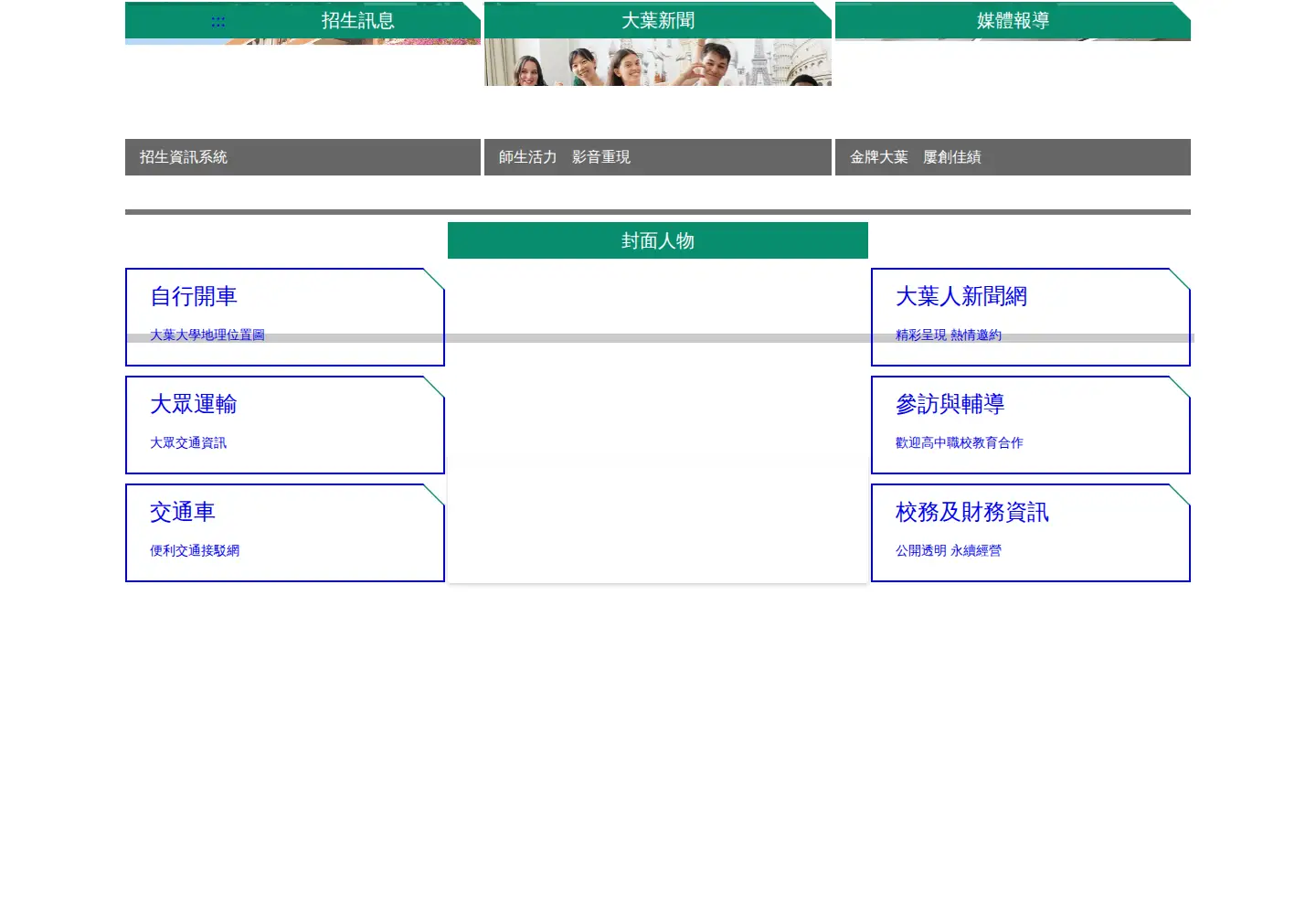The image size is (1316, 914).
Task: Click the group photo of students
Action: pos(658,62)
